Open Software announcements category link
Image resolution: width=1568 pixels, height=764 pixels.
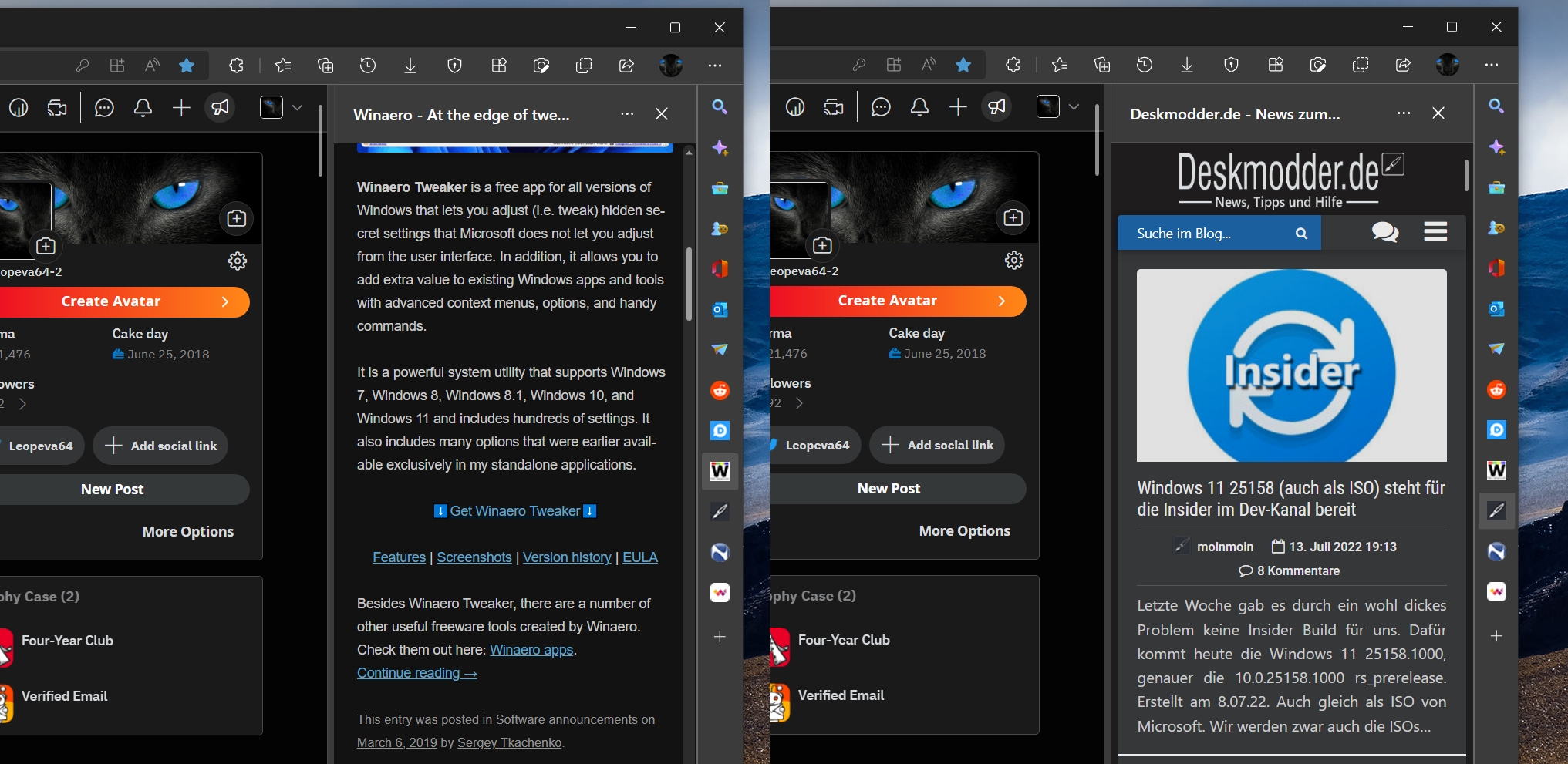click(567, 719)
